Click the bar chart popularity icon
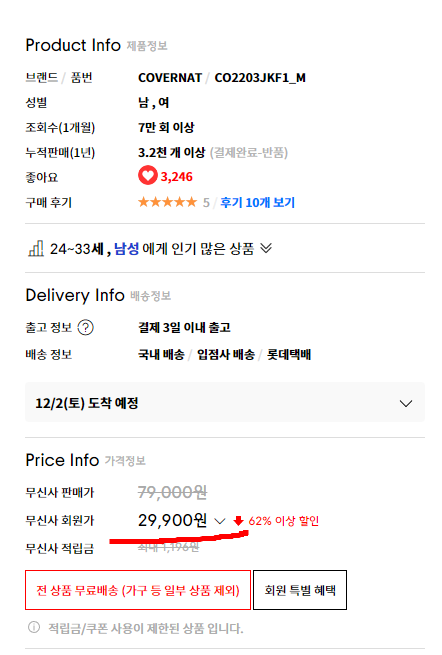The image size is (442, 655). [36, 249]
